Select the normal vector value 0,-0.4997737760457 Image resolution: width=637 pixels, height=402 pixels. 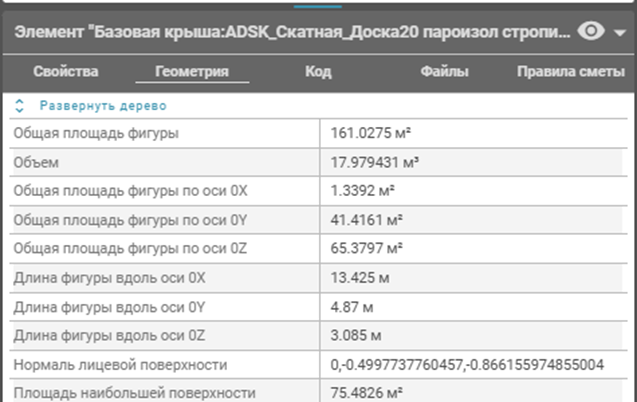coord(467,365)
